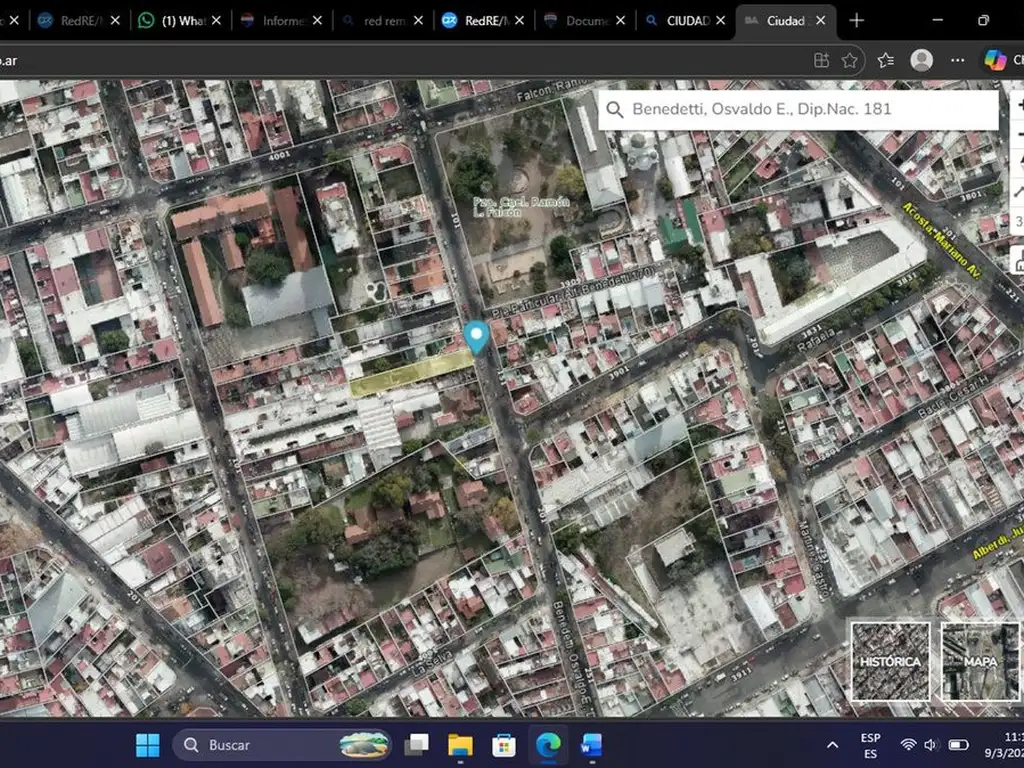This screenshot has height=768, width=1024.
Task: Zoom in with the map plus button
Action: 1019,105
